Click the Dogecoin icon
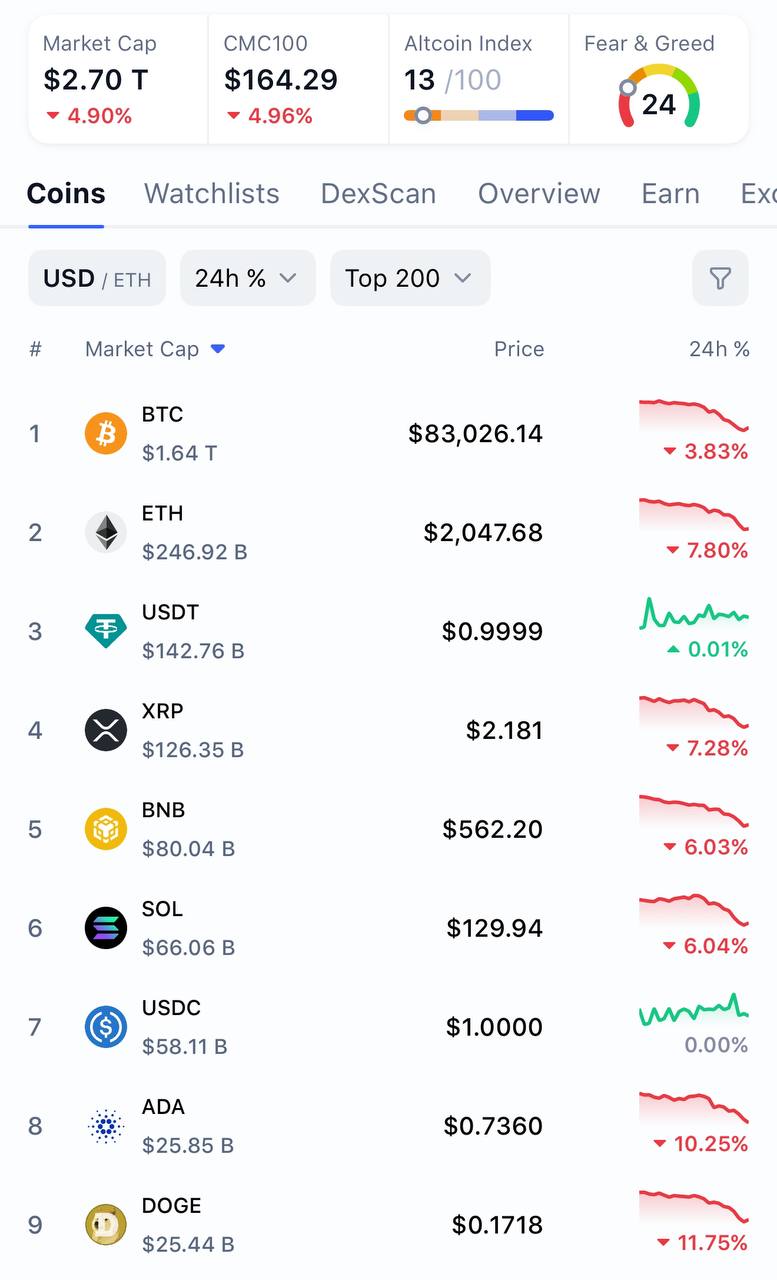The height and width of the screenshot is (1280, 777). pyautogui.click(x=105, y=1225)
